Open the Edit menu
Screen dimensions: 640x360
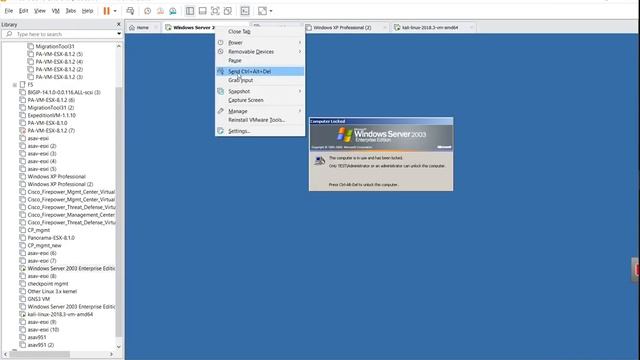[x=24, y=11]
